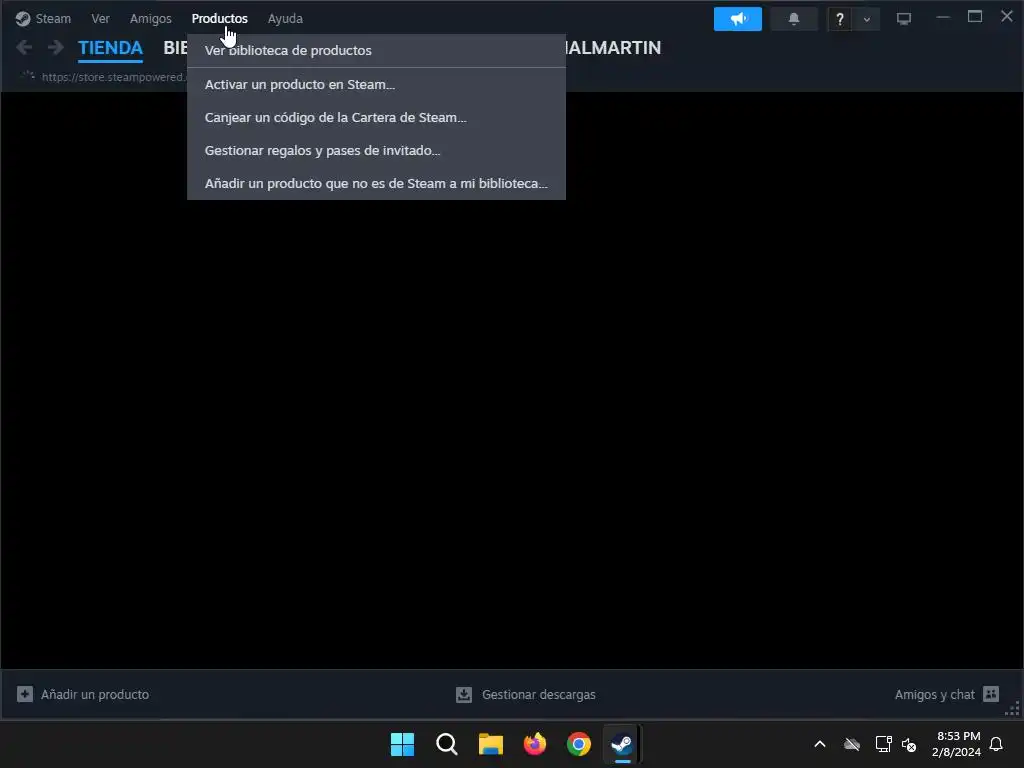Open the Amigos menu
The width and height of the screenshot is (1024, 768).
click(150, 18)
